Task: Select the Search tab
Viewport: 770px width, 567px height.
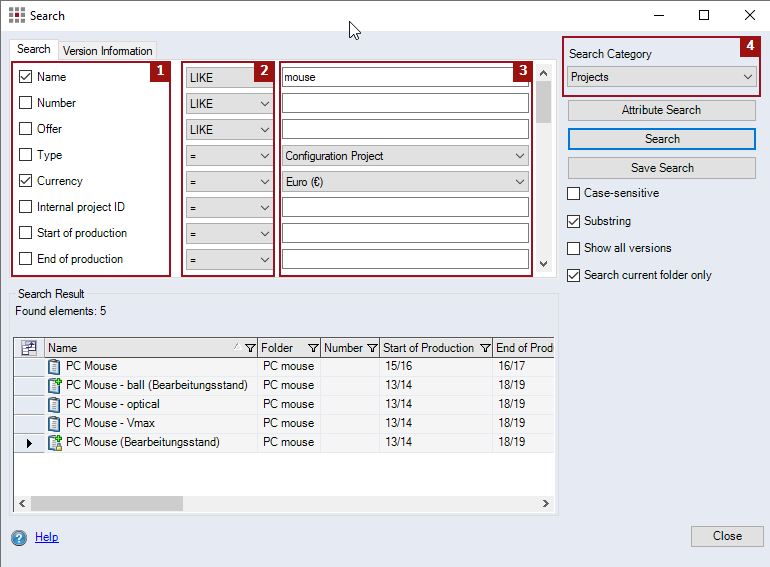Action: pos(33,49)
